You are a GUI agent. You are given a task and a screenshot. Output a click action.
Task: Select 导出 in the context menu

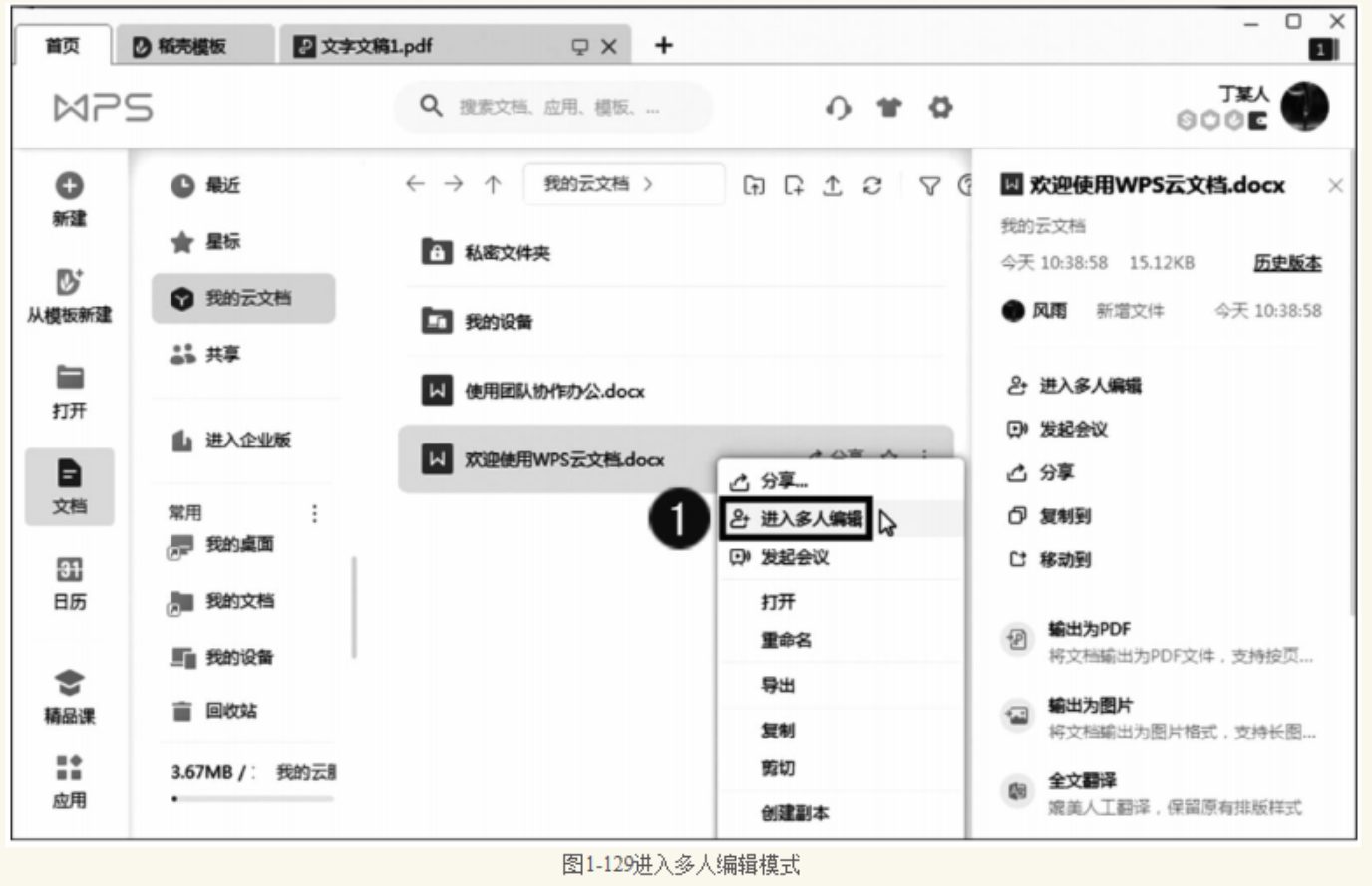coord(841,685)
